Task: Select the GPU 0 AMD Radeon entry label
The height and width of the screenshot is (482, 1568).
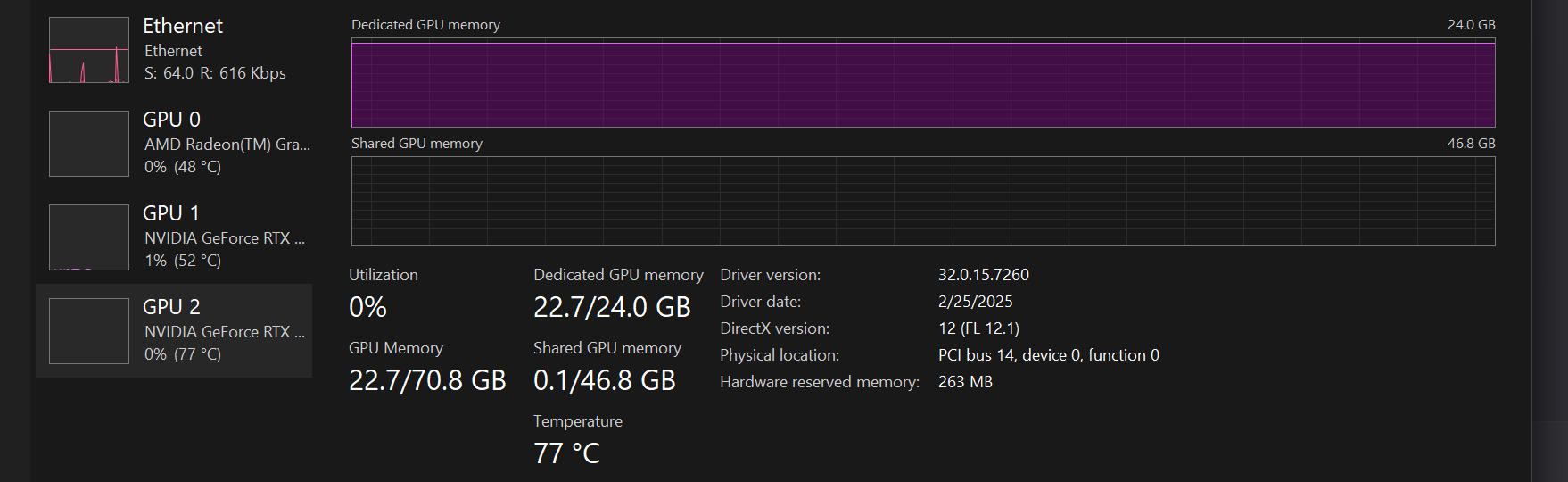Action: click(x=227, y=144)
